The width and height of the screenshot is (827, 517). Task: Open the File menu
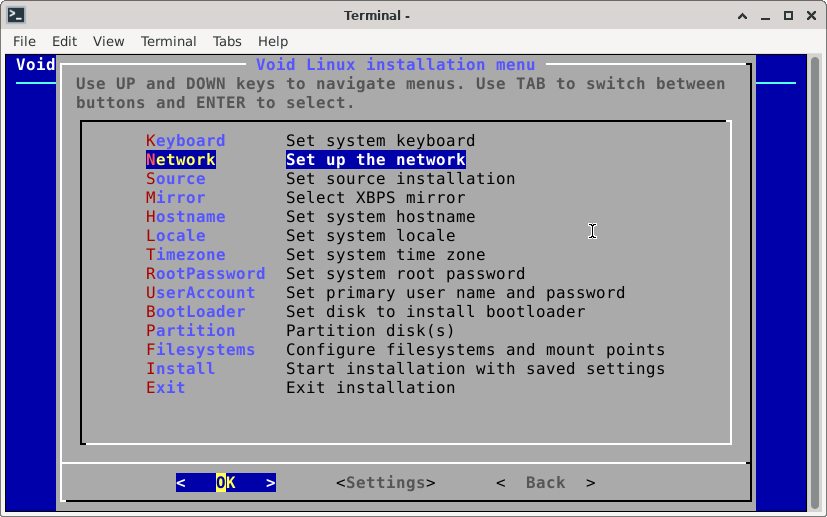[x=24, y=41]
